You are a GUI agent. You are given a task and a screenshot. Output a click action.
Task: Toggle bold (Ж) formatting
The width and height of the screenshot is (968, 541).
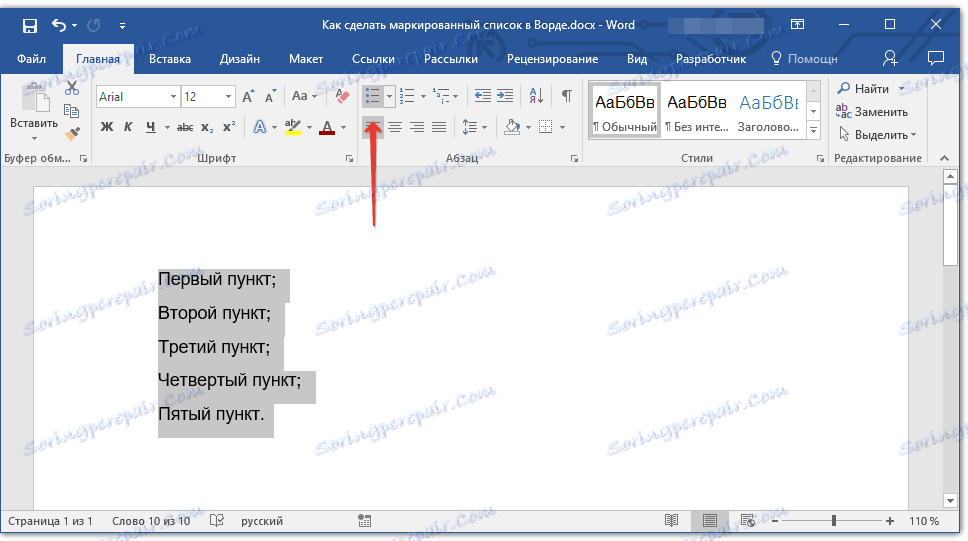(x=107, y=127)
